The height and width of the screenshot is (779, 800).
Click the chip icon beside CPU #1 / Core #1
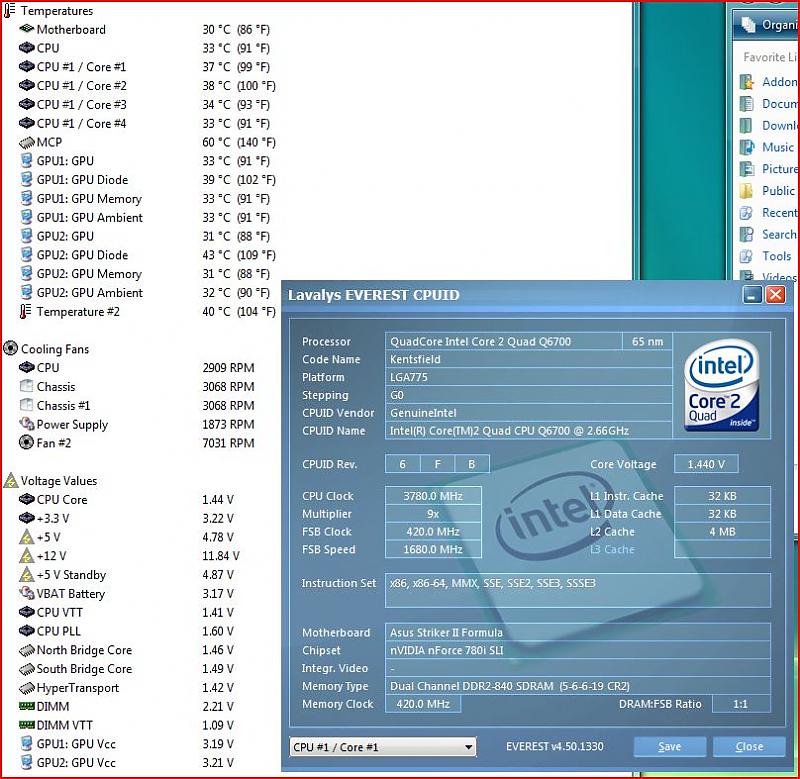click(27, 67)
